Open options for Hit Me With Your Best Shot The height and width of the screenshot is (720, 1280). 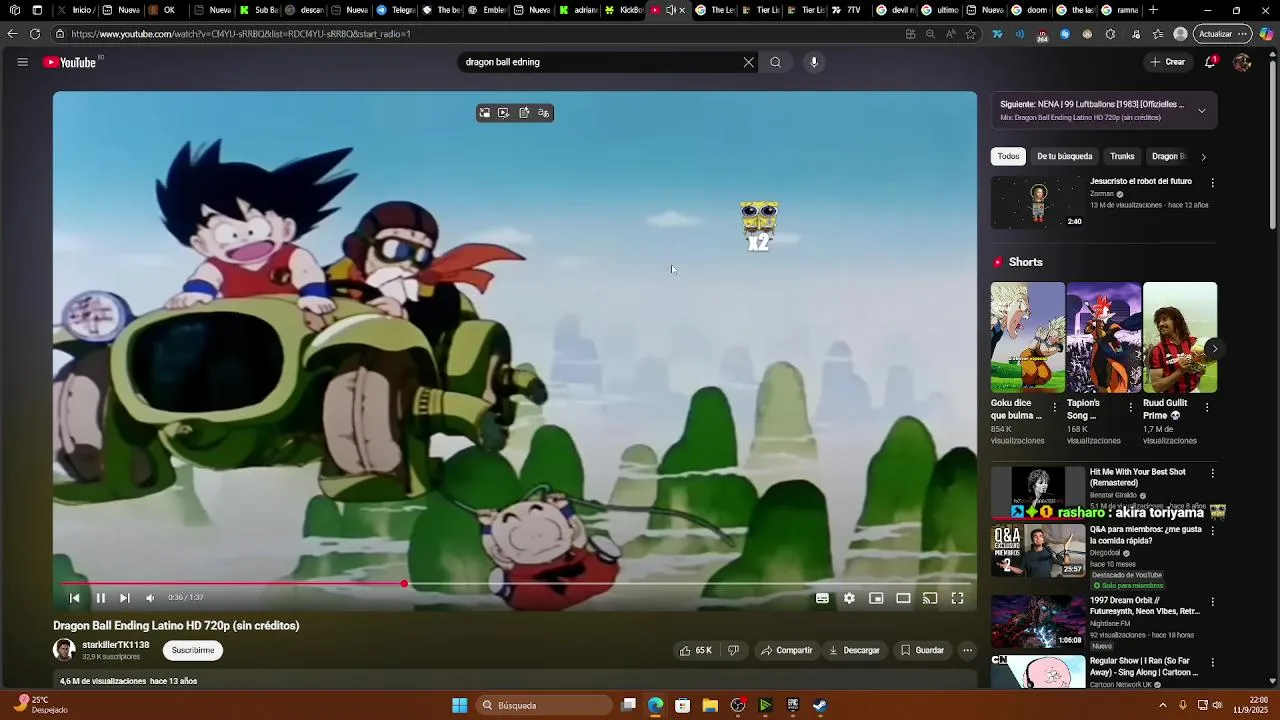point(1212,473)
